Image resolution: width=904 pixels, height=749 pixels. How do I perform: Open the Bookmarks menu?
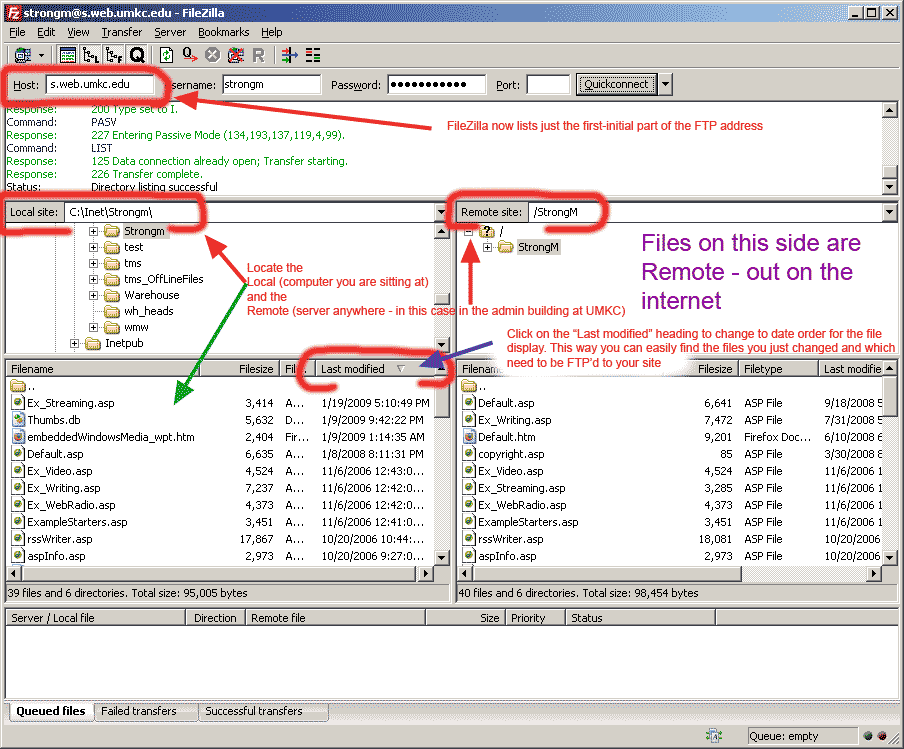pyautogui.click(x=224, y=32)
